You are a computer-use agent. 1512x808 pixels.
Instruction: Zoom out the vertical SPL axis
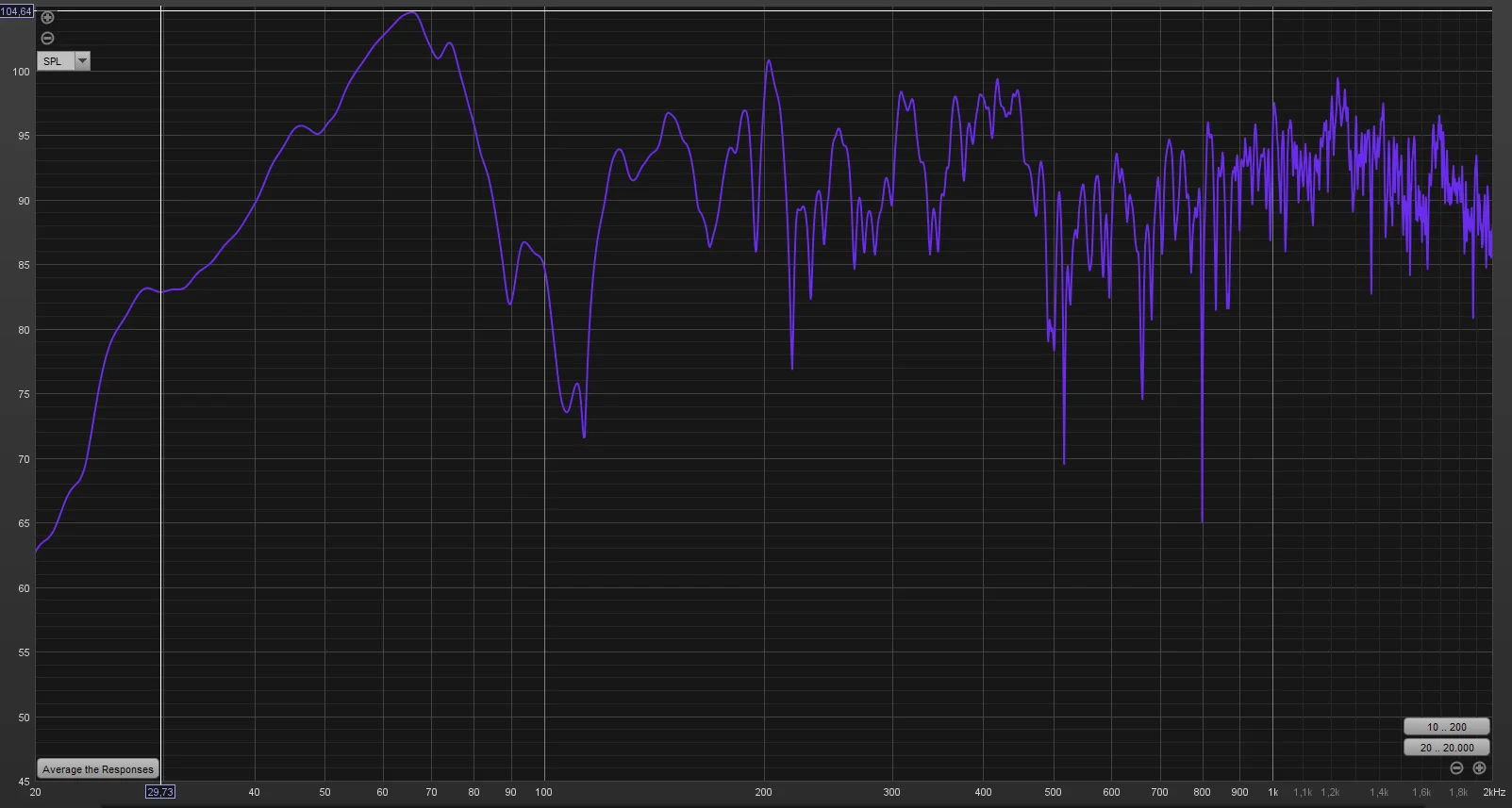pyautogui.click(x=47, y=39)
